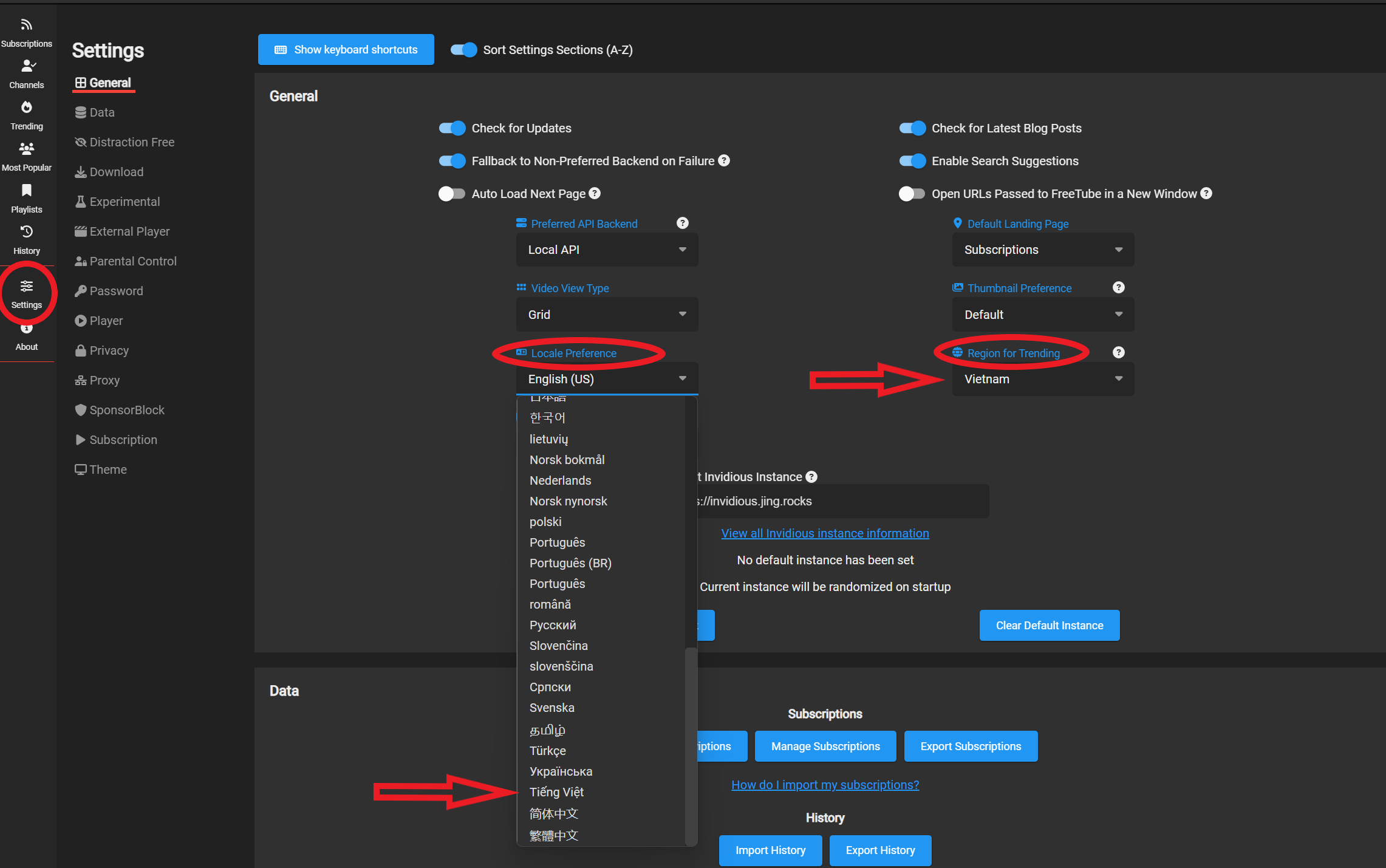The image size is (1386, 868).
Task: Expand the Default Landing Page dropdown
Action: pos(1042,250)
